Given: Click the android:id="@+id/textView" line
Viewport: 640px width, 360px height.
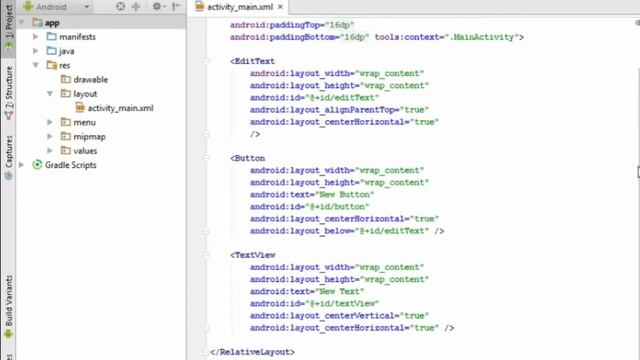Looking at the screenshot, I should coord(315,304).
